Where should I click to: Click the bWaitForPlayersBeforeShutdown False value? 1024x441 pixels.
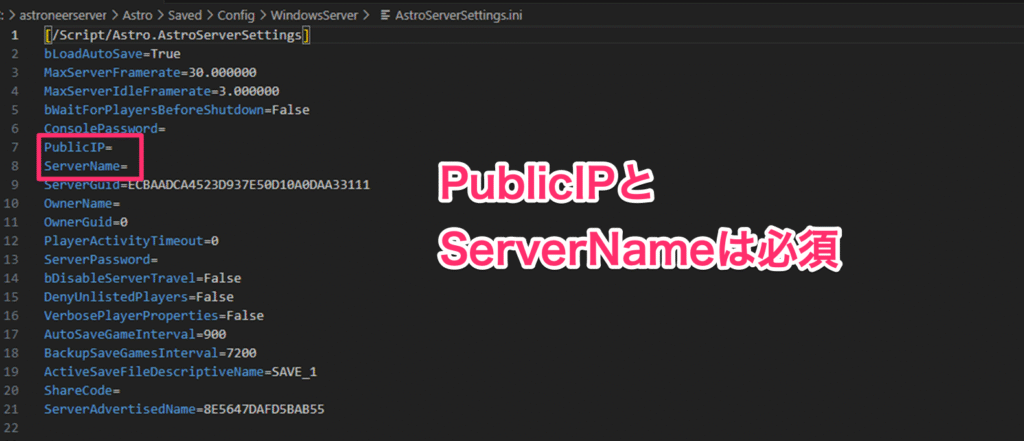pos(291,110)
